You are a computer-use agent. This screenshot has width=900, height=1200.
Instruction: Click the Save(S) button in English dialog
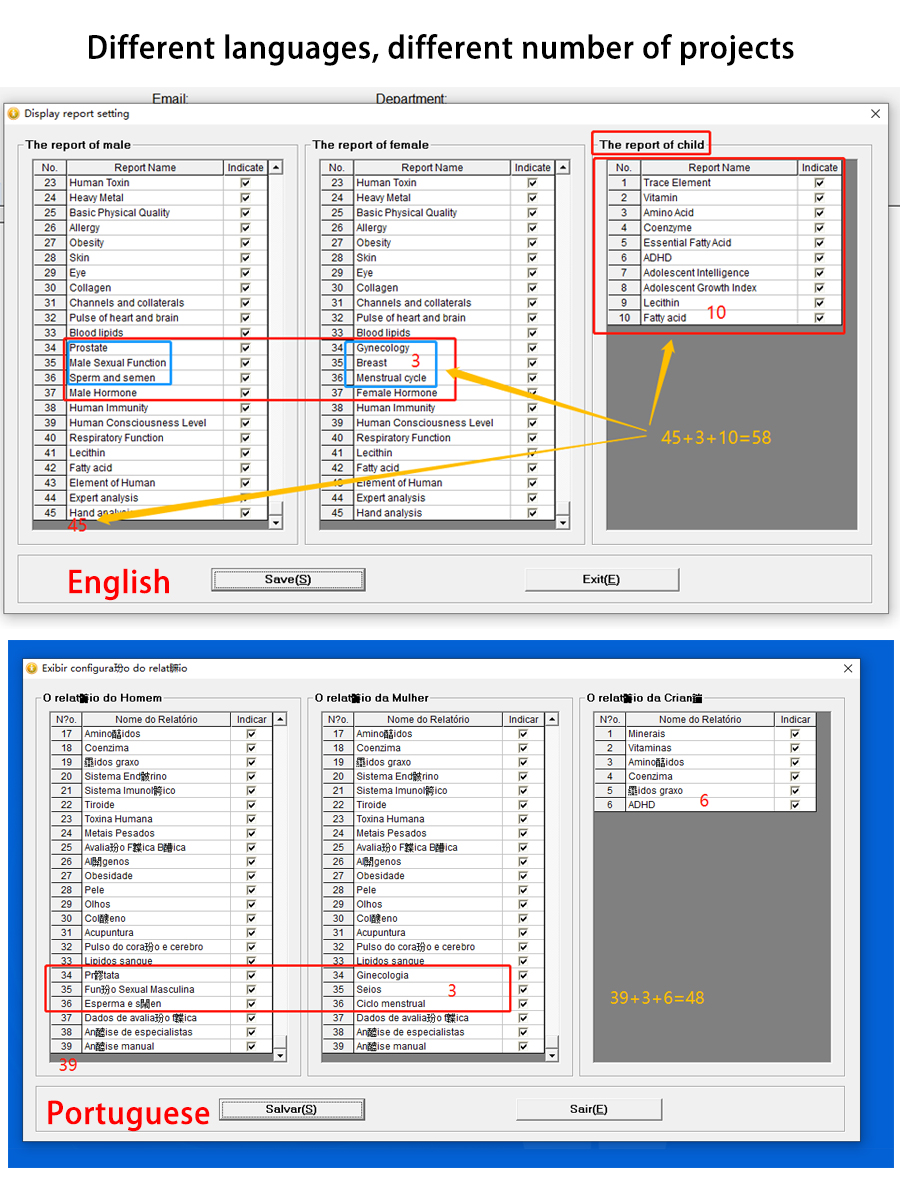[288, 579]
